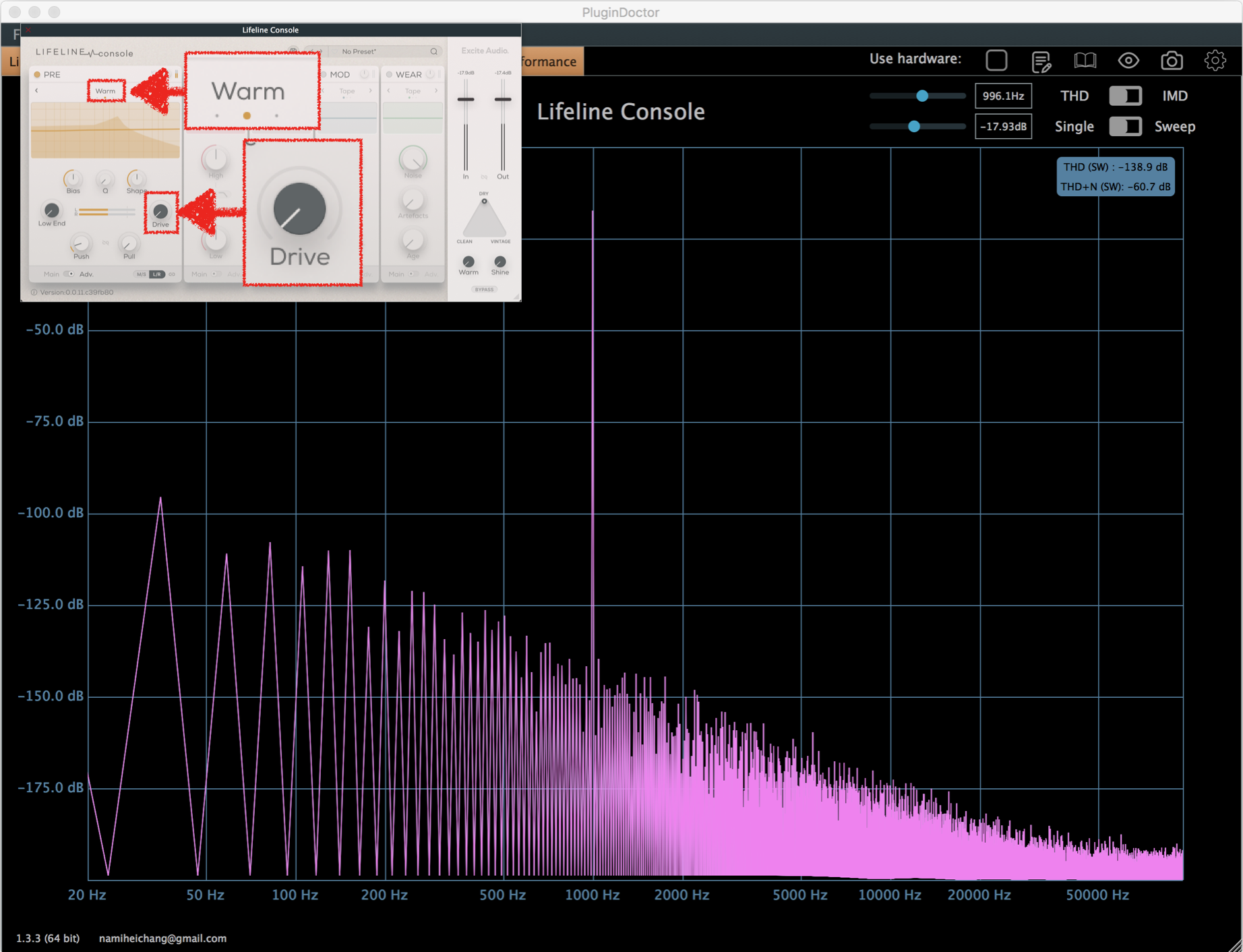Select L/R processing mode

pos(156,274)
